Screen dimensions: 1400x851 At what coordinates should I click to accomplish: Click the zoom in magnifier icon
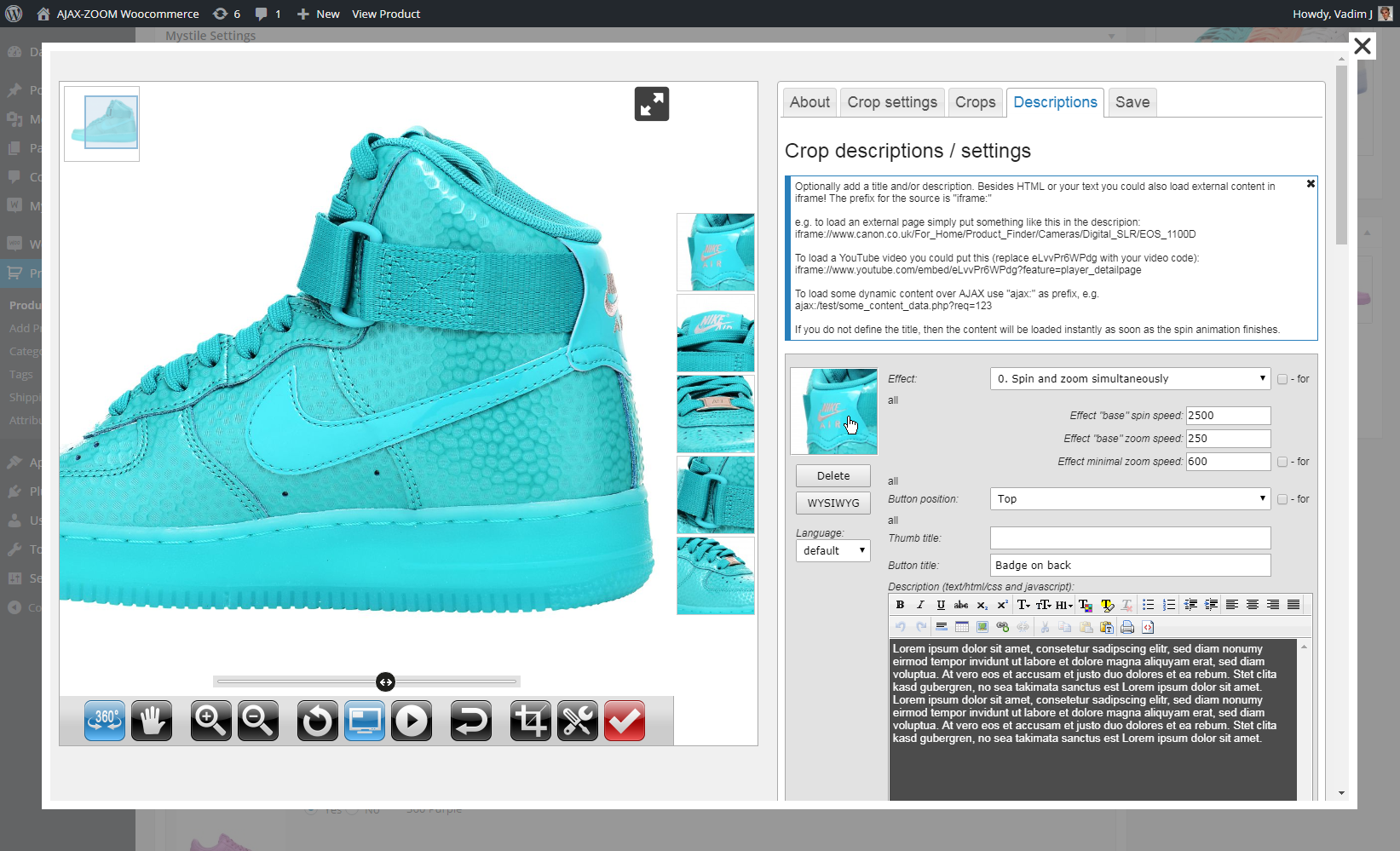[x=210, y=721]
